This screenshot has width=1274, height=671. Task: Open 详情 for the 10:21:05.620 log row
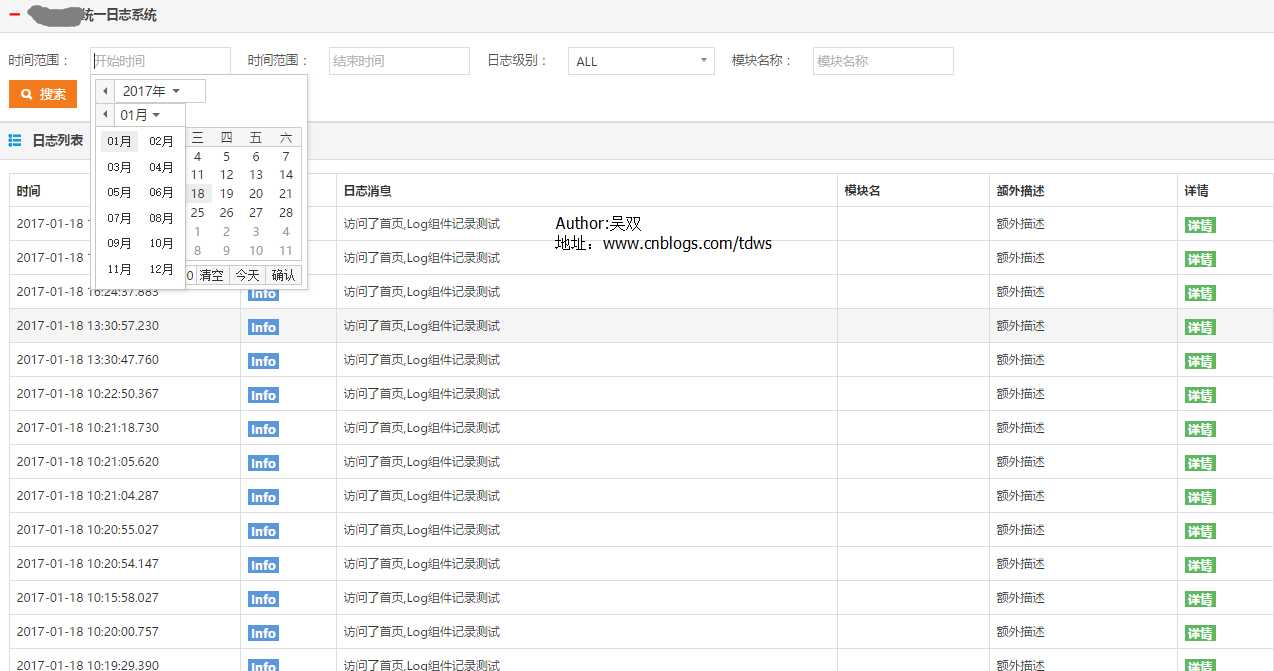point(1200,463)
